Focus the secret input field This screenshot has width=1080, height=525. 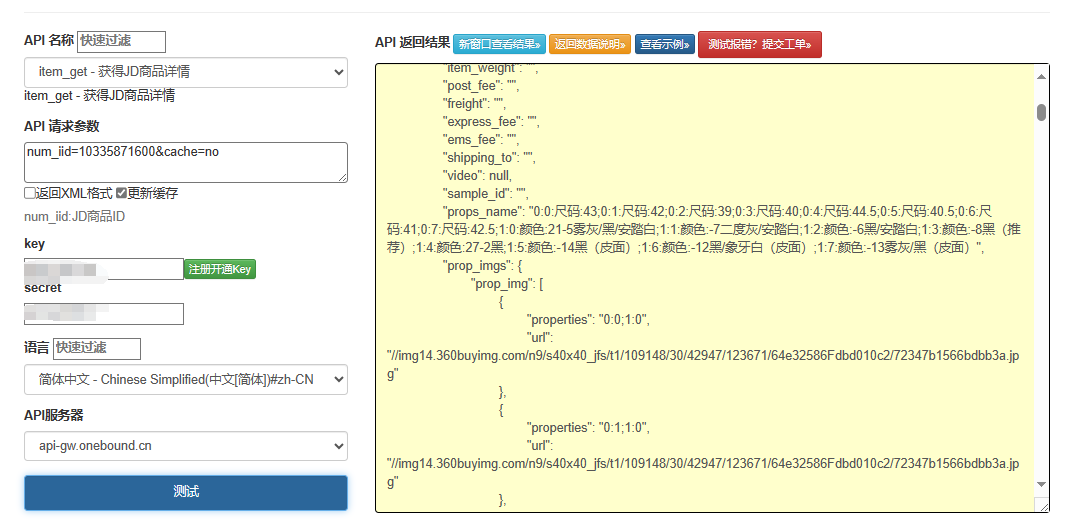click(104, 313)
